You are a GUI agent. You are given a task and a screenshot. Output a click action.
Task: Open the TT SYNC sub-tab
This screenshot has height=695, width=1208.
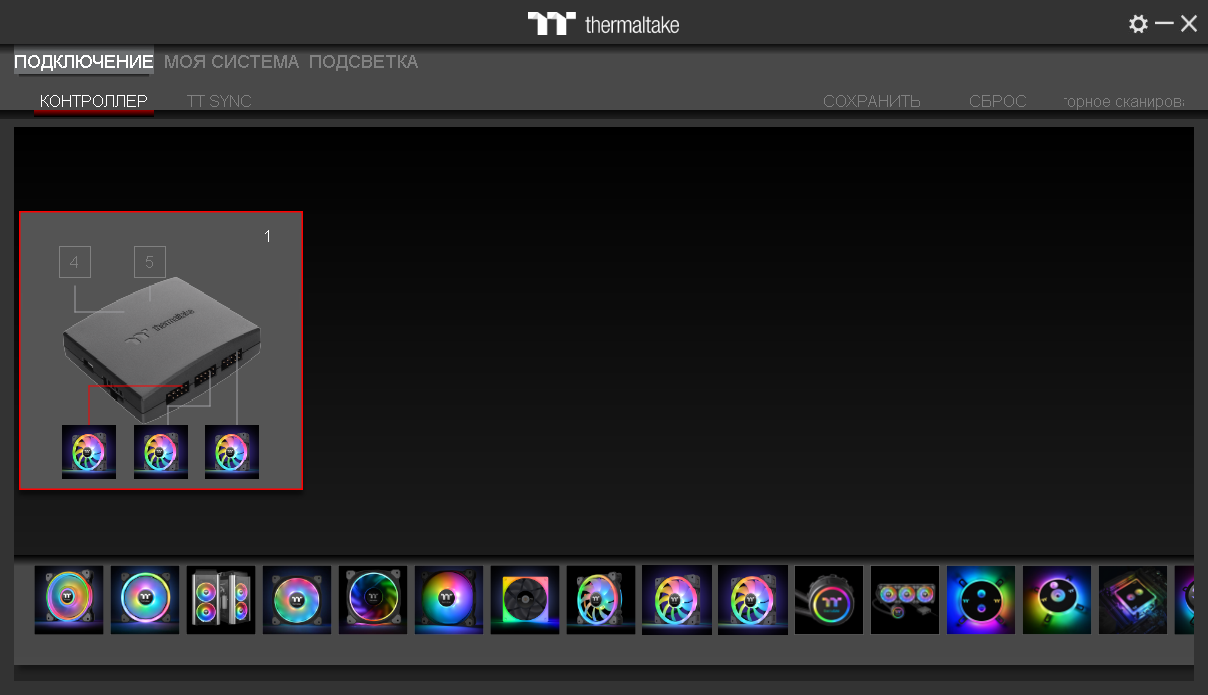[x=219, y=101]
